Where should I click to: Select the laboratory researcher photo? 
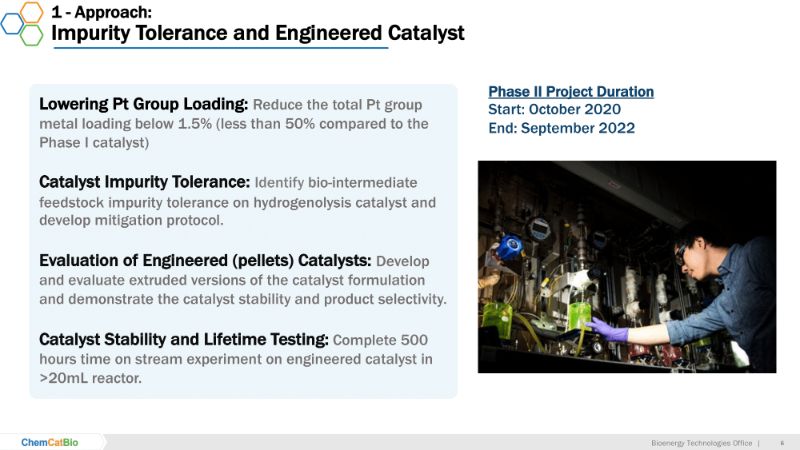tap(626, 266)
